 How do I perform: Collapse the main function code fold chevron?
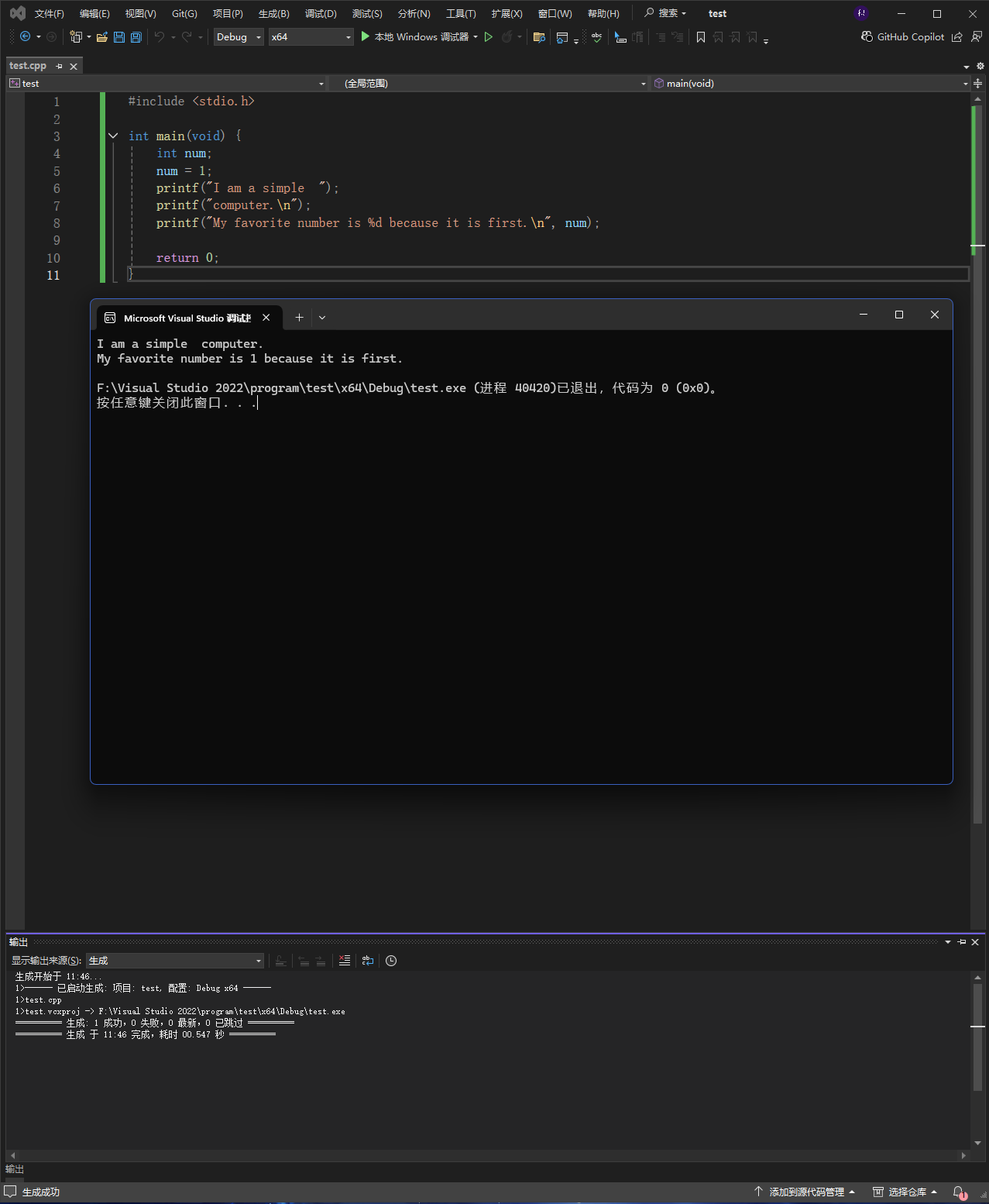(x=114, y=136)
